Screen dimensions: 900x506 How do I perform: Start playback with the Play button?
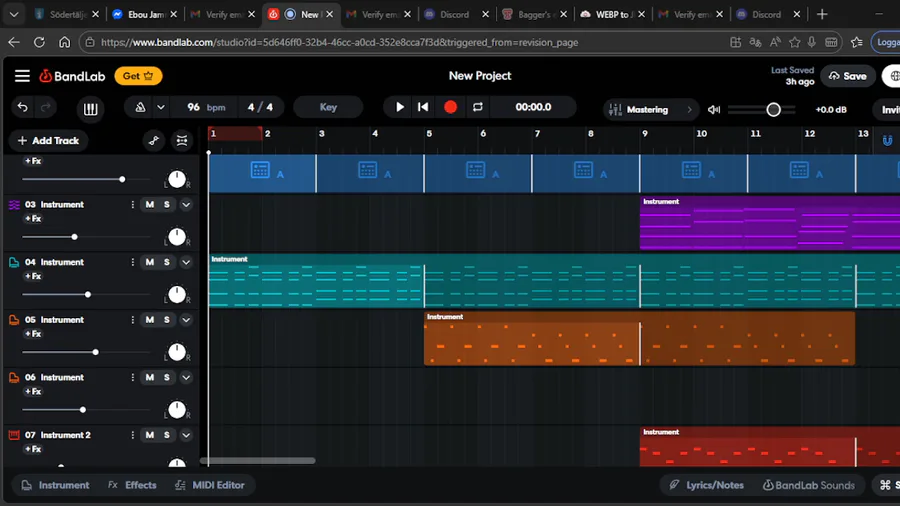pos(399,107)
